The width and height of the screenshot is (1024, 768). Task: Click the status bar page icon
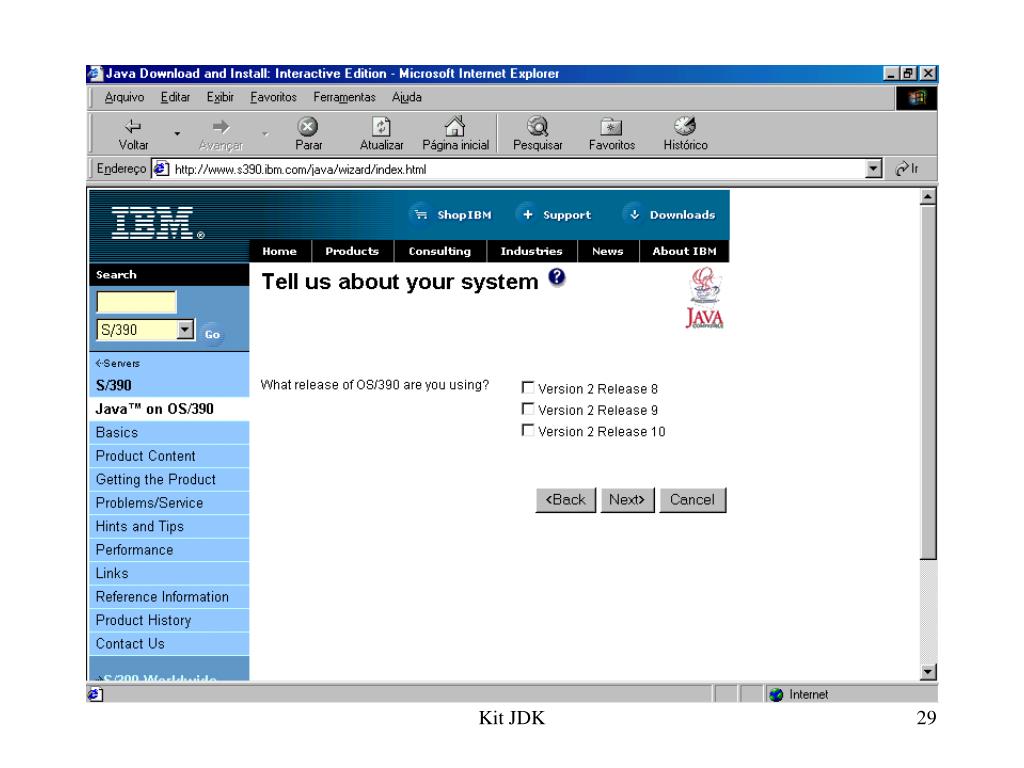click(95, 694)
